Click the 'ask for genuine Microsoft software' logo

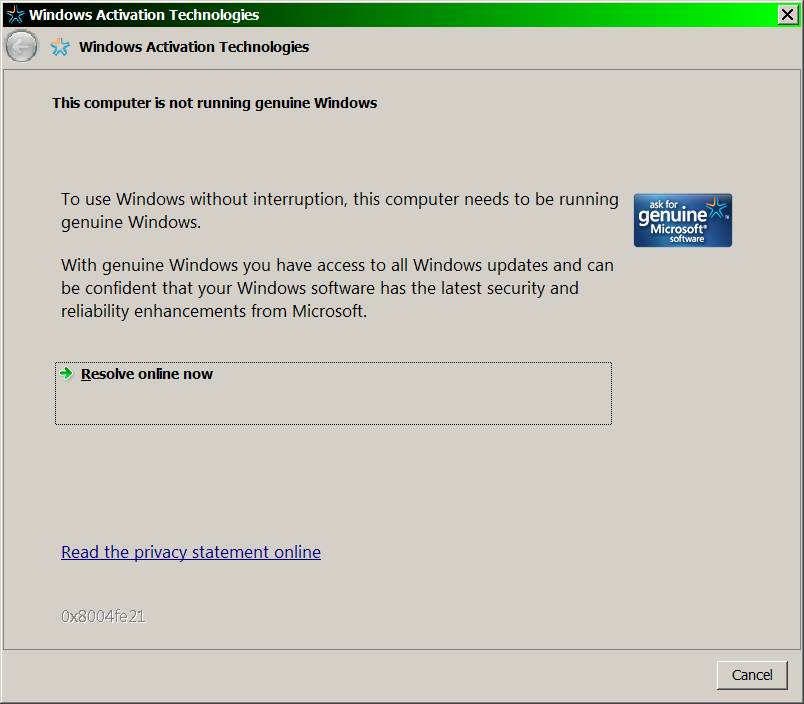click(682, 220)
